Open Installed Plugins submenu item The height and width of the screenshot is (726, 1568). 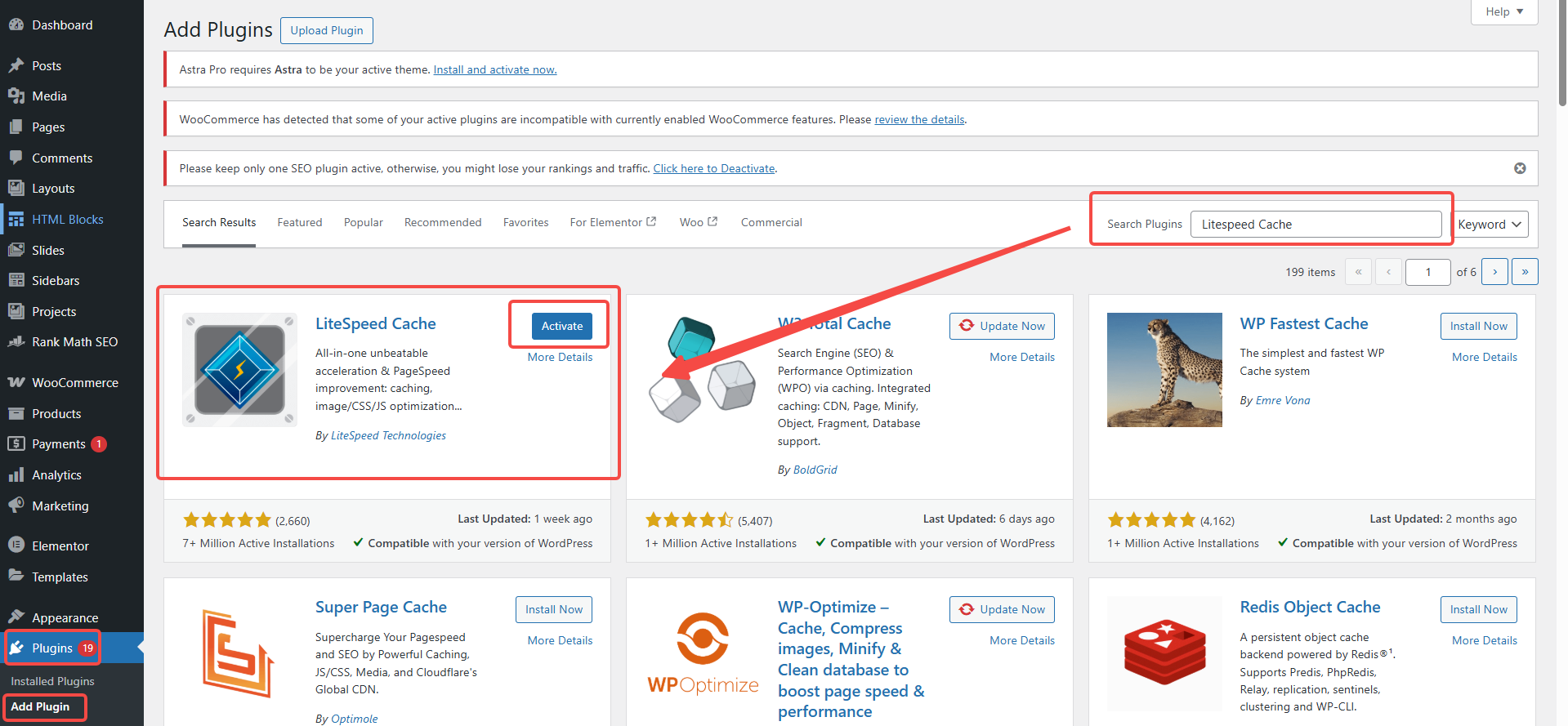click(52, 681)
